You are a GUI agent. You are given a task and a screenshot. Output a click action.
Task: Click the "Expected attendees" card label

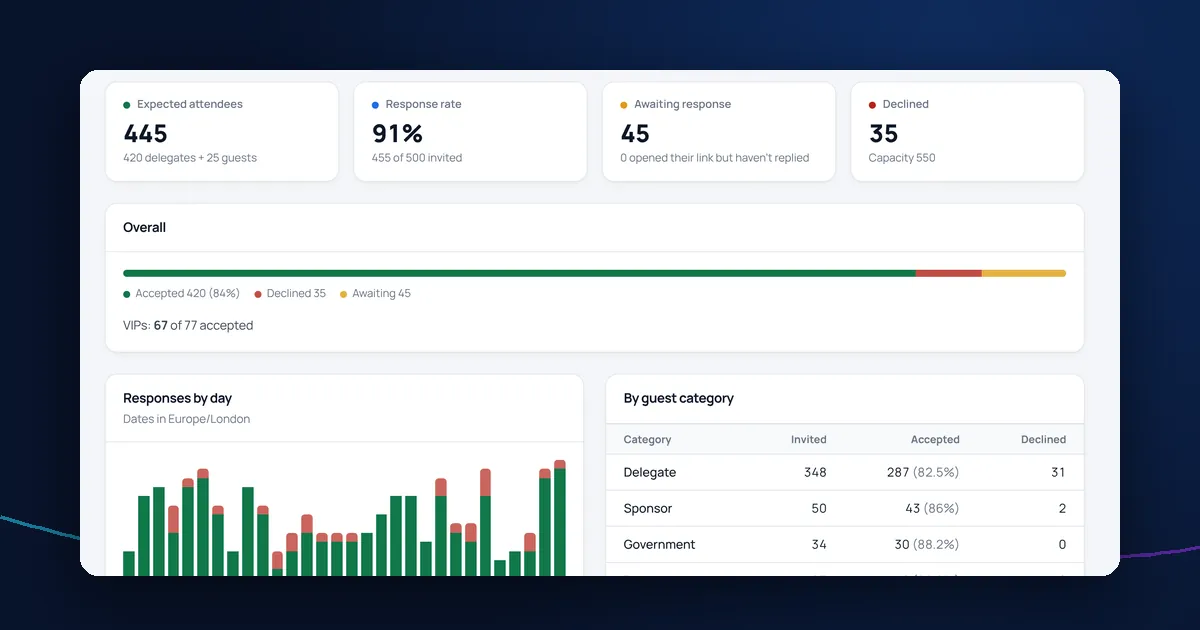pyautogui.click(x=190, y=104)
